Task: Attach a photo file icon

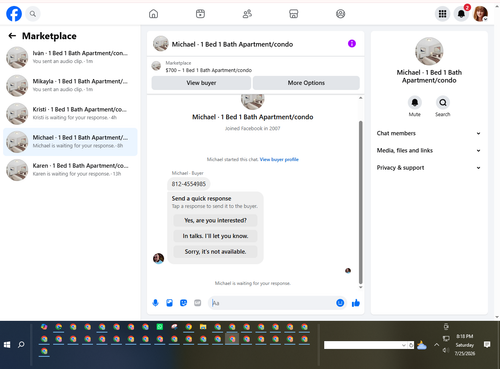Action: (x=170, y=303)
